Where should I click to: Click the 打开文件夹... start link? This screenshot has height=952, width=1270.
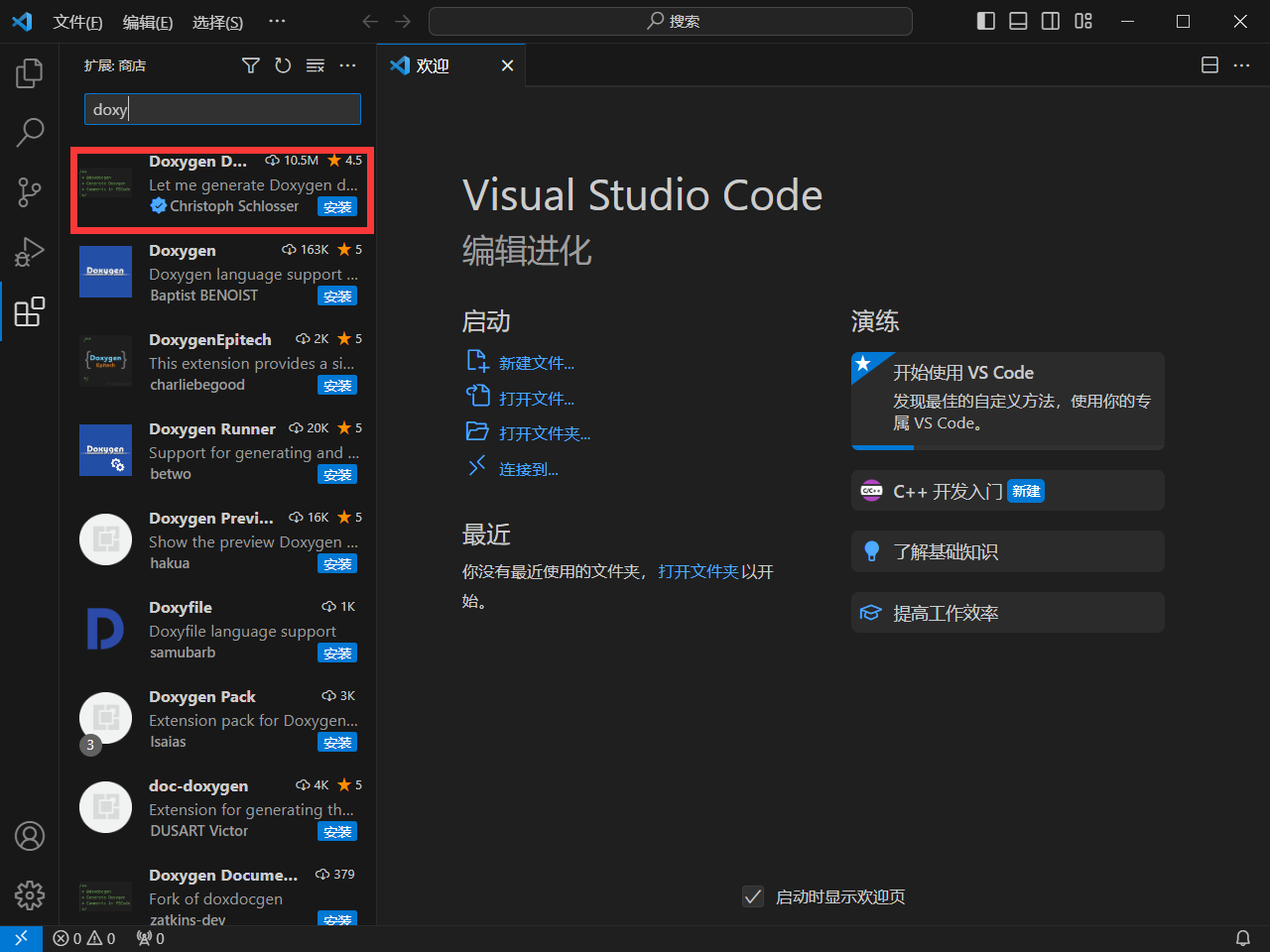tap(544, 433)
